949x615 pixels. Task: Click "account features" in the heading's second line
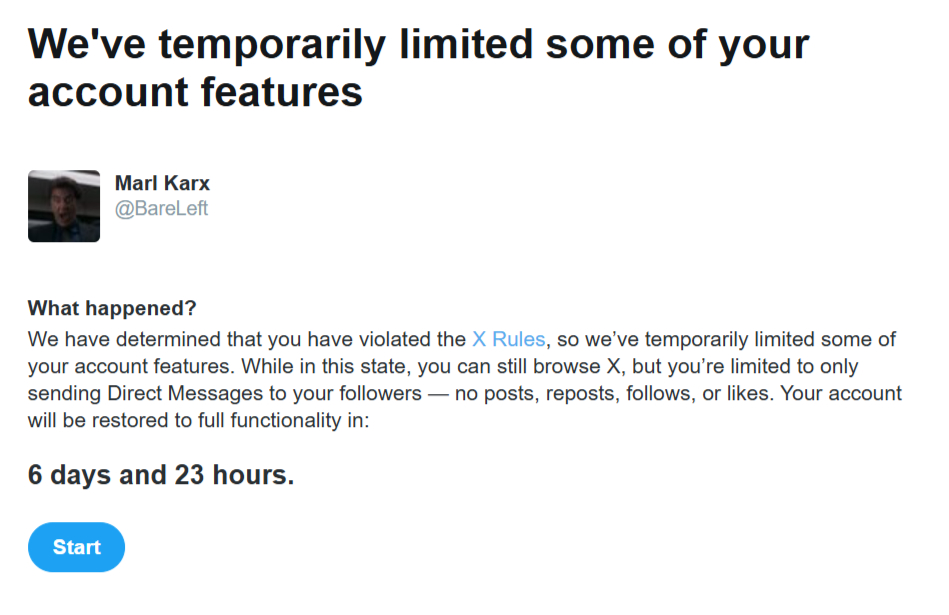click(x=195, y=92)
